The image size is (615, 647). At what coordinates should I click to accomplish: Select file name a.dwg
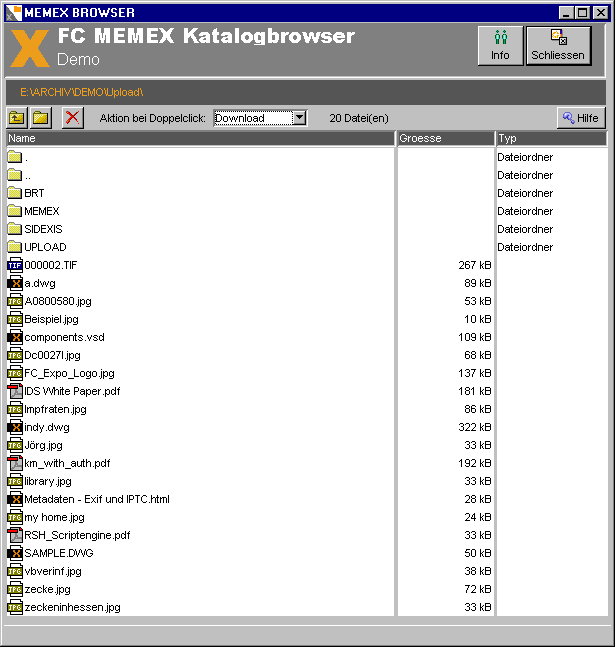click(40, 283)
